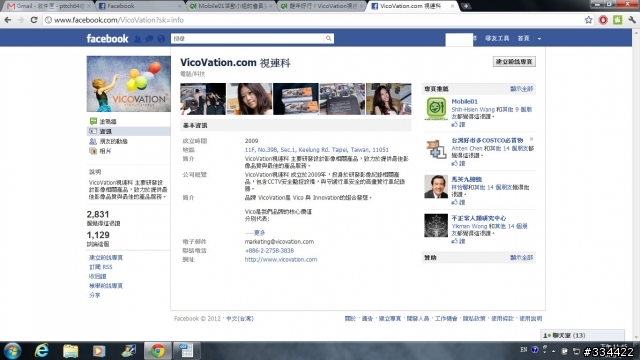The height and width of the screenshot is (360, 640).
Task: Like the page beside the man's photo
Action: pos(458,202)
